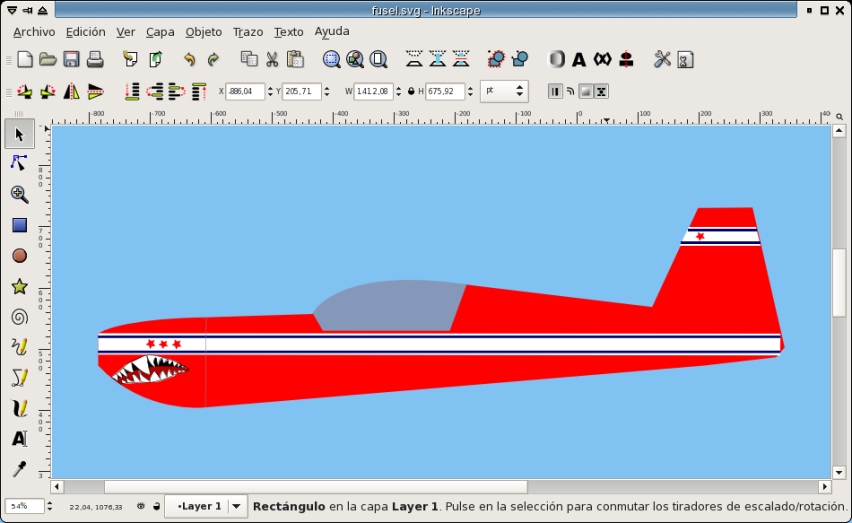
Task: Click the Save document icon
Action: (x=71, y=60)
